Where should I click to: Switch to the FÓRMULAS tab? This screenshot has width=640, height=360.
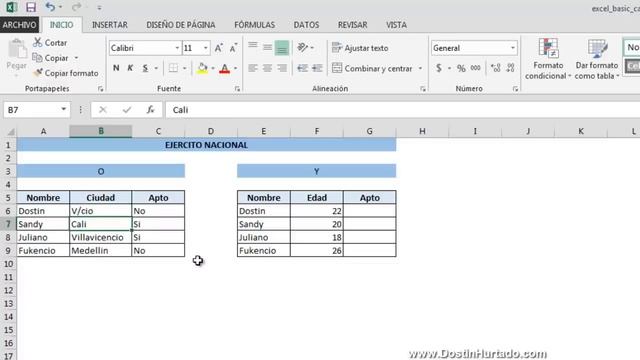[254, 25]
